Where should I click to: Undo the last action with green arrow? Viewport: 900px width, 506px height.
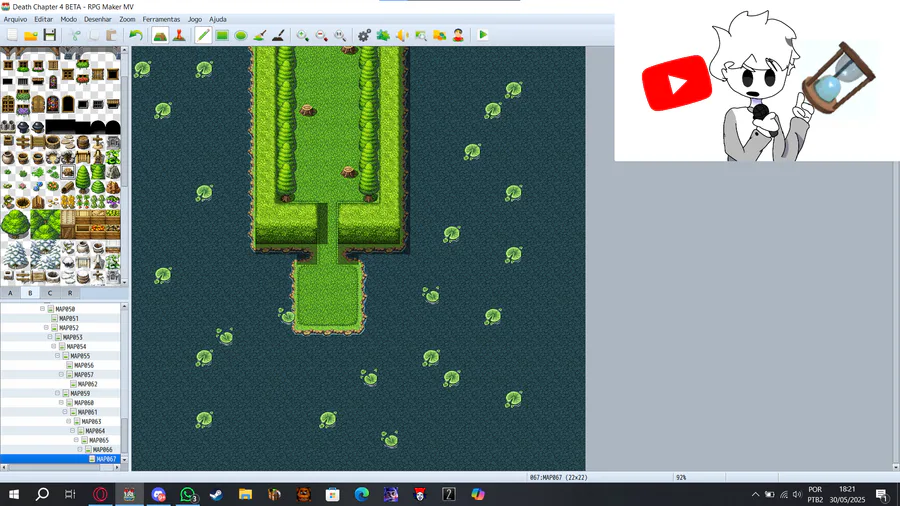tap(135, 35)
